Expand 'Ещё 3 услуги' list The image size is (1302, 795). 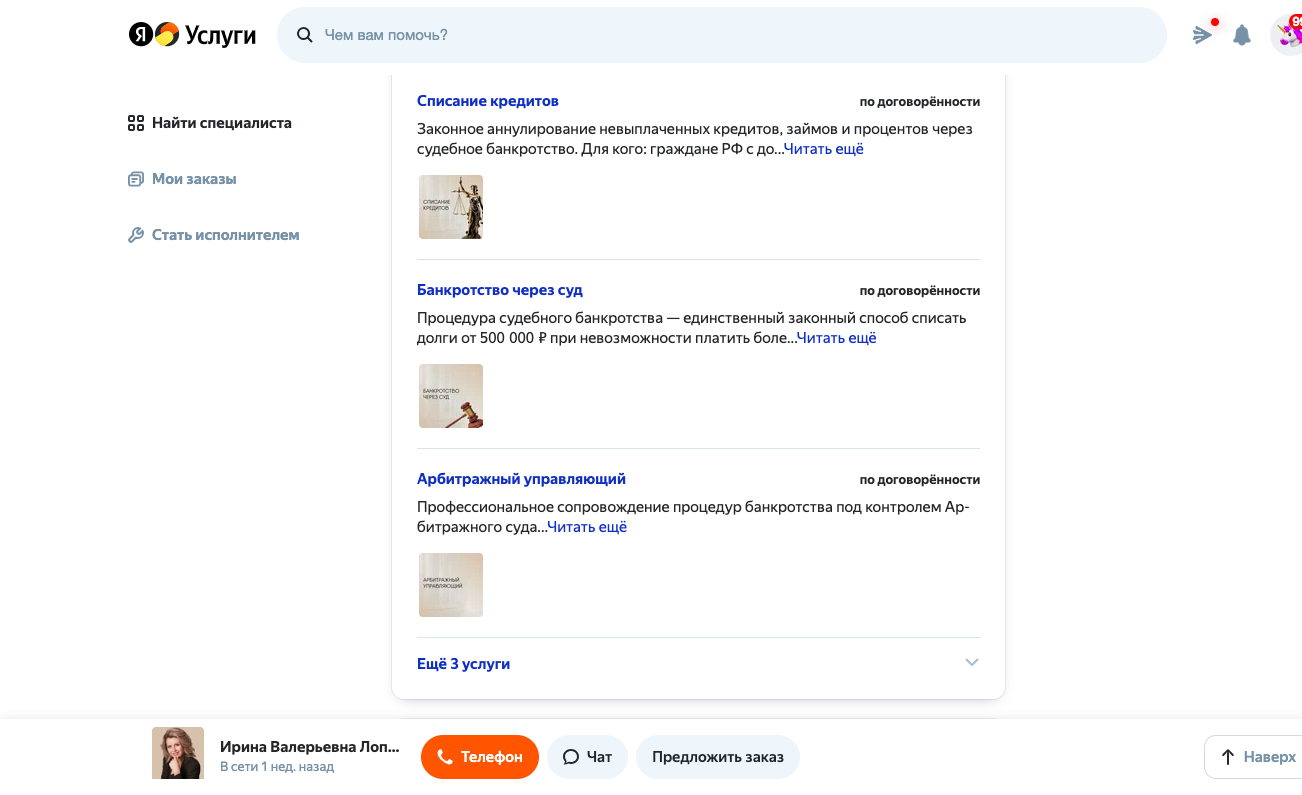coord(463,664)
